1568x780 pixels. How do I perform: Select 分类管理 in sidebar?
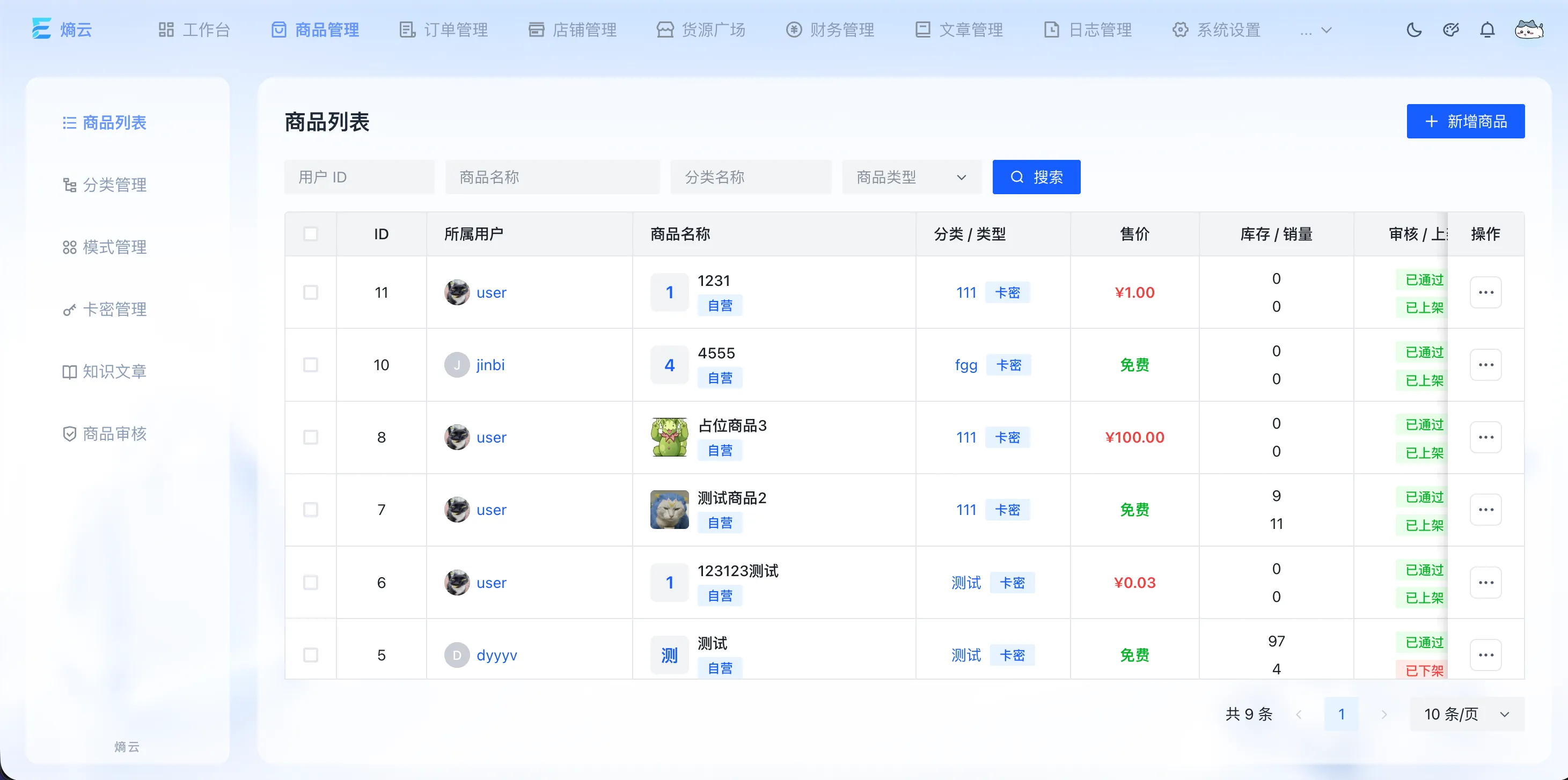pos(105,185)
